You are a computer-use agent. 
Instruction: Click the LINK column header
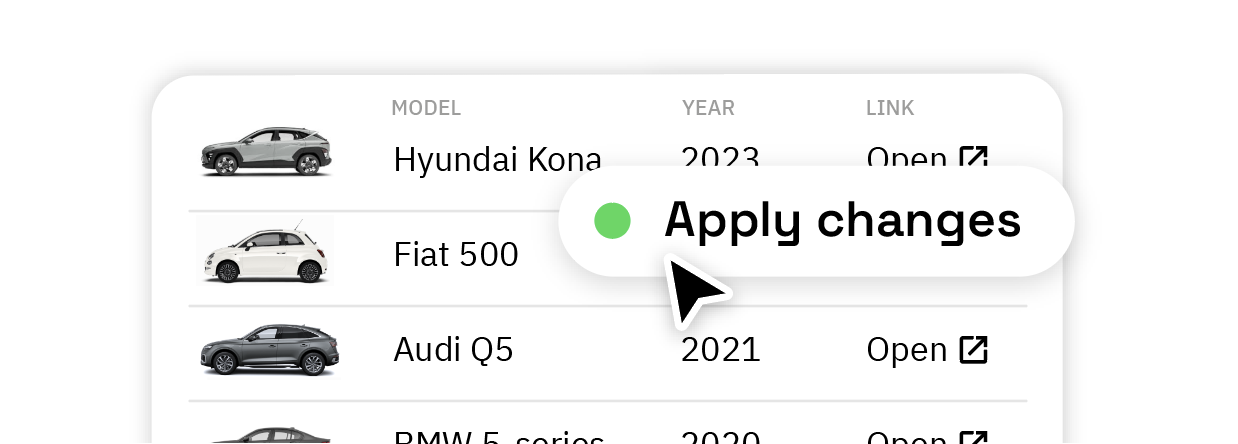click(890, 108)
